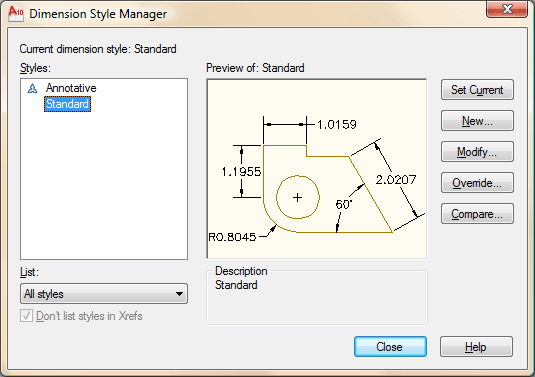Click the Standard text in Description box
The height and width of the screenshot is (377, 535).
[236, 285]
